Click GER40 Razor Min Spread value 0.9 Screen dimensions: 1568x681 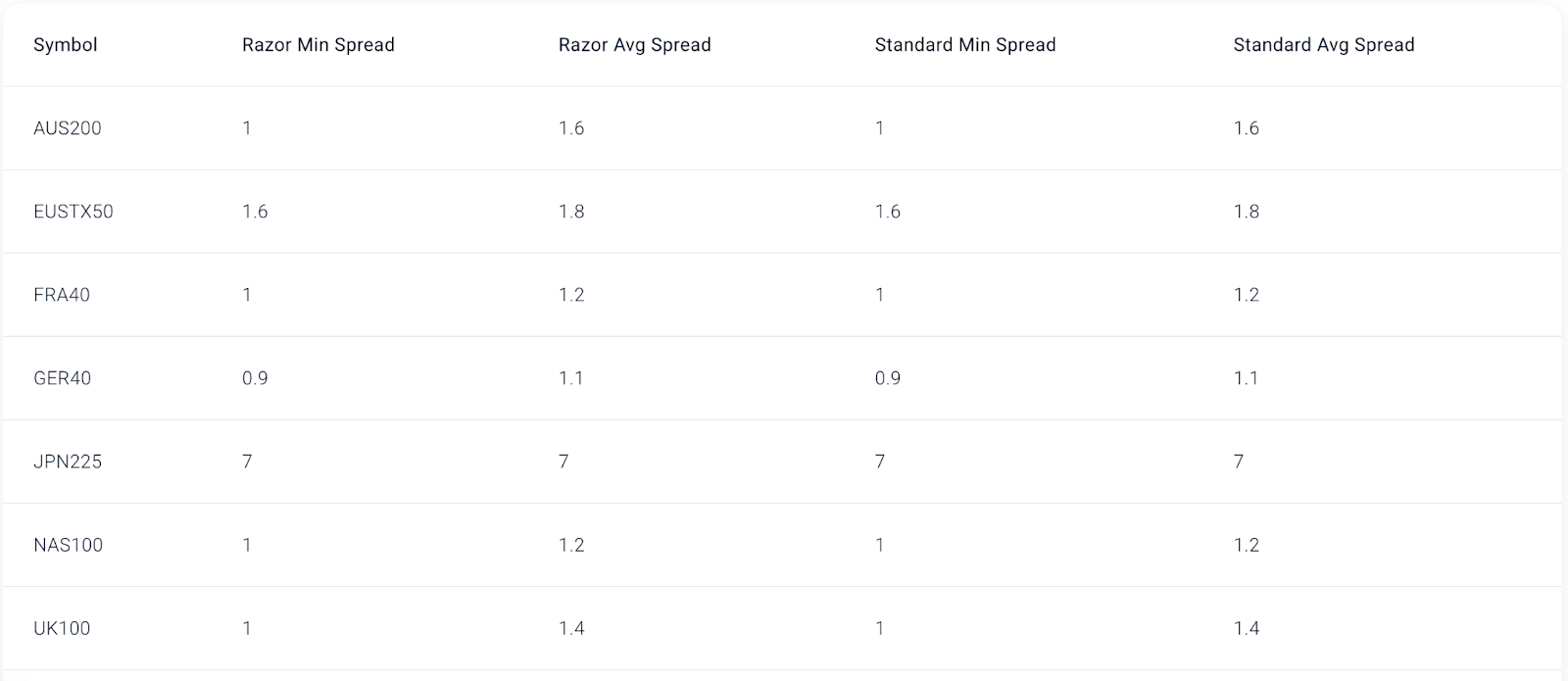(x=255, y=378)
